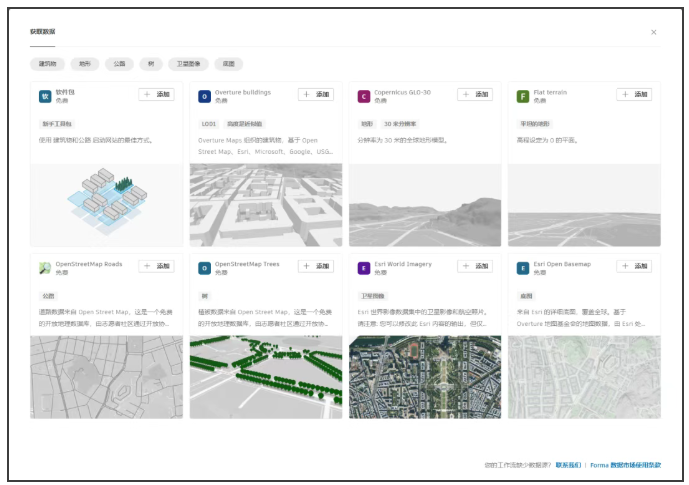This screenshot has height=485, width=689.
Task: Open the Flat terrain preview image
Action: pyautogui.click(x=584, y=205)
